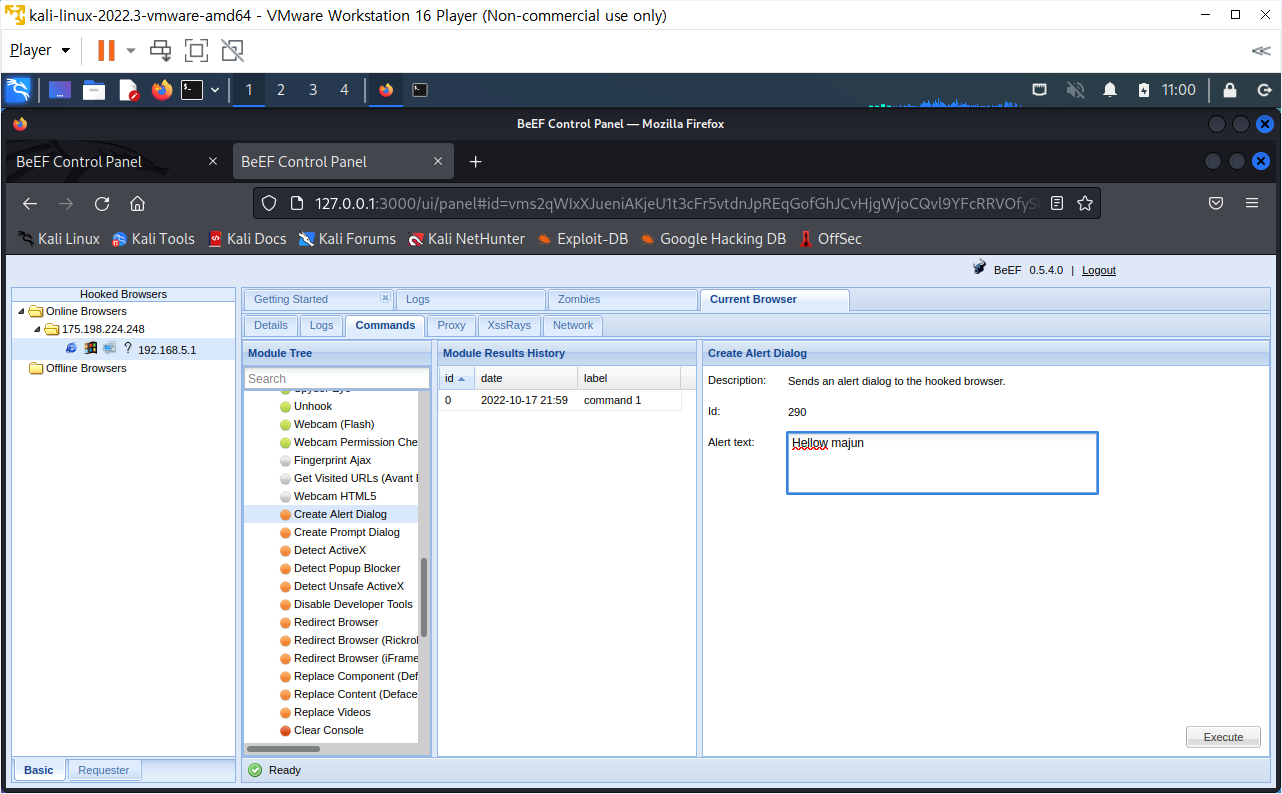
Task: Collapse Online Browsers tree node
Action: (21, 311)
